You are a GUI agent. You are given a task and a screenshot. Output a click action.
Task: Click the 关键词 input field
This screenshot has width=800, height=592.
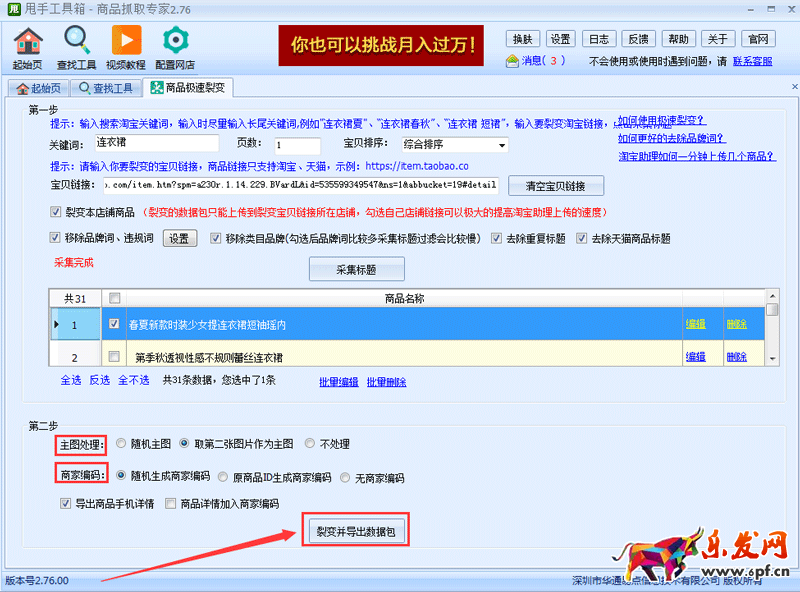pyautogui.click(x=155, y=144)
